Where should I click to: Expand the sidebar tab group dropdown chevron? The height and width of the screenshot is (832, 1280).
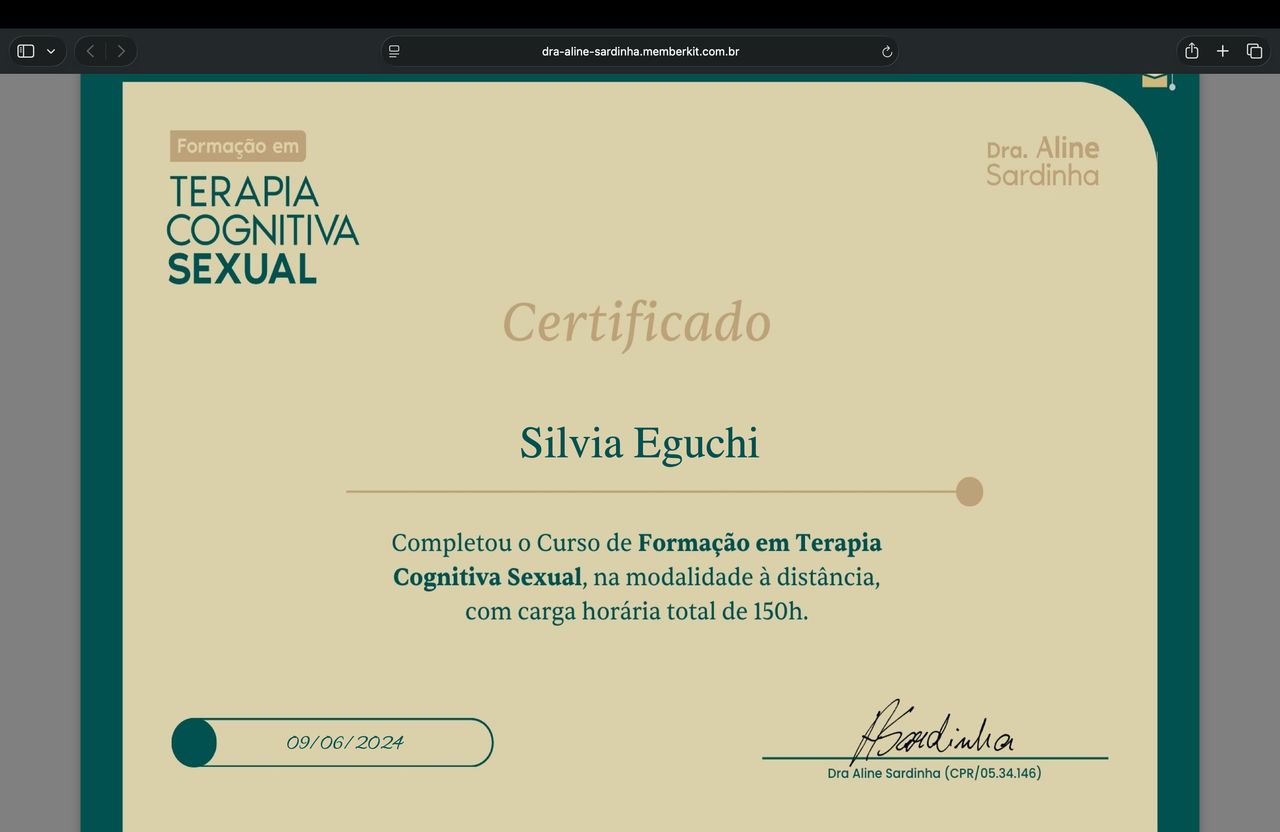tap(51, 51)
